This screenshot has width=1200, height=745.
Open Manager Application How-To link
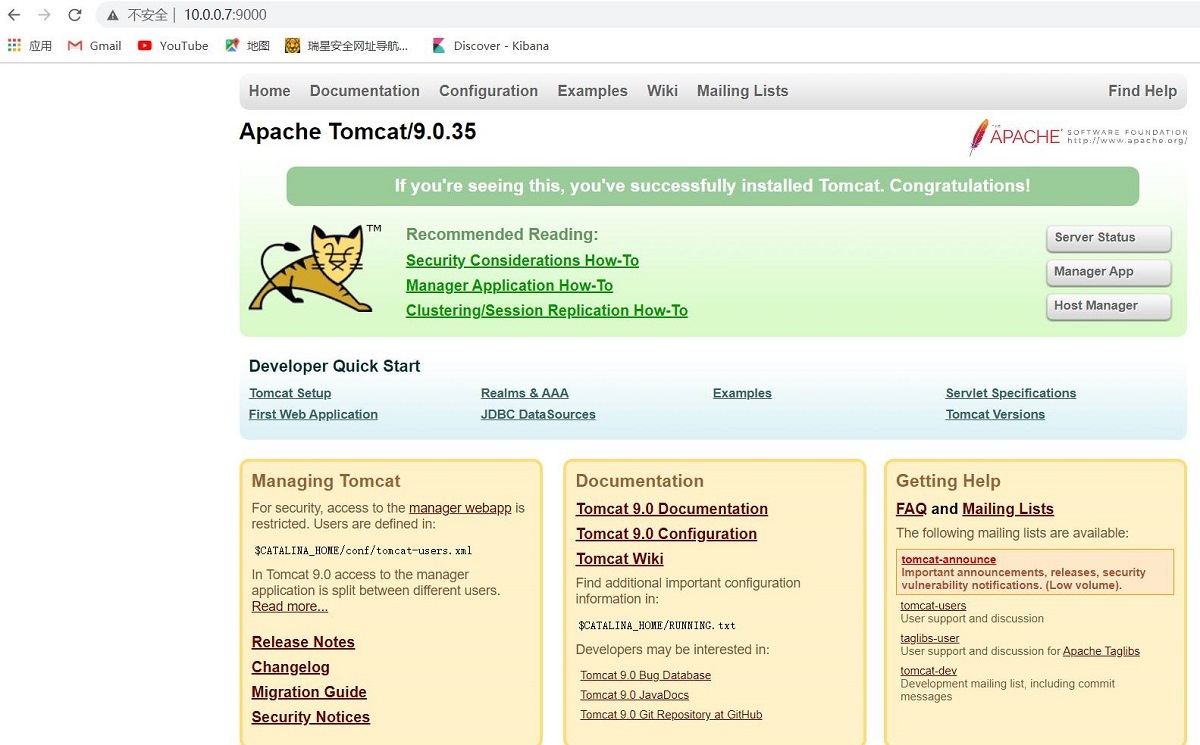coord(509,286)
